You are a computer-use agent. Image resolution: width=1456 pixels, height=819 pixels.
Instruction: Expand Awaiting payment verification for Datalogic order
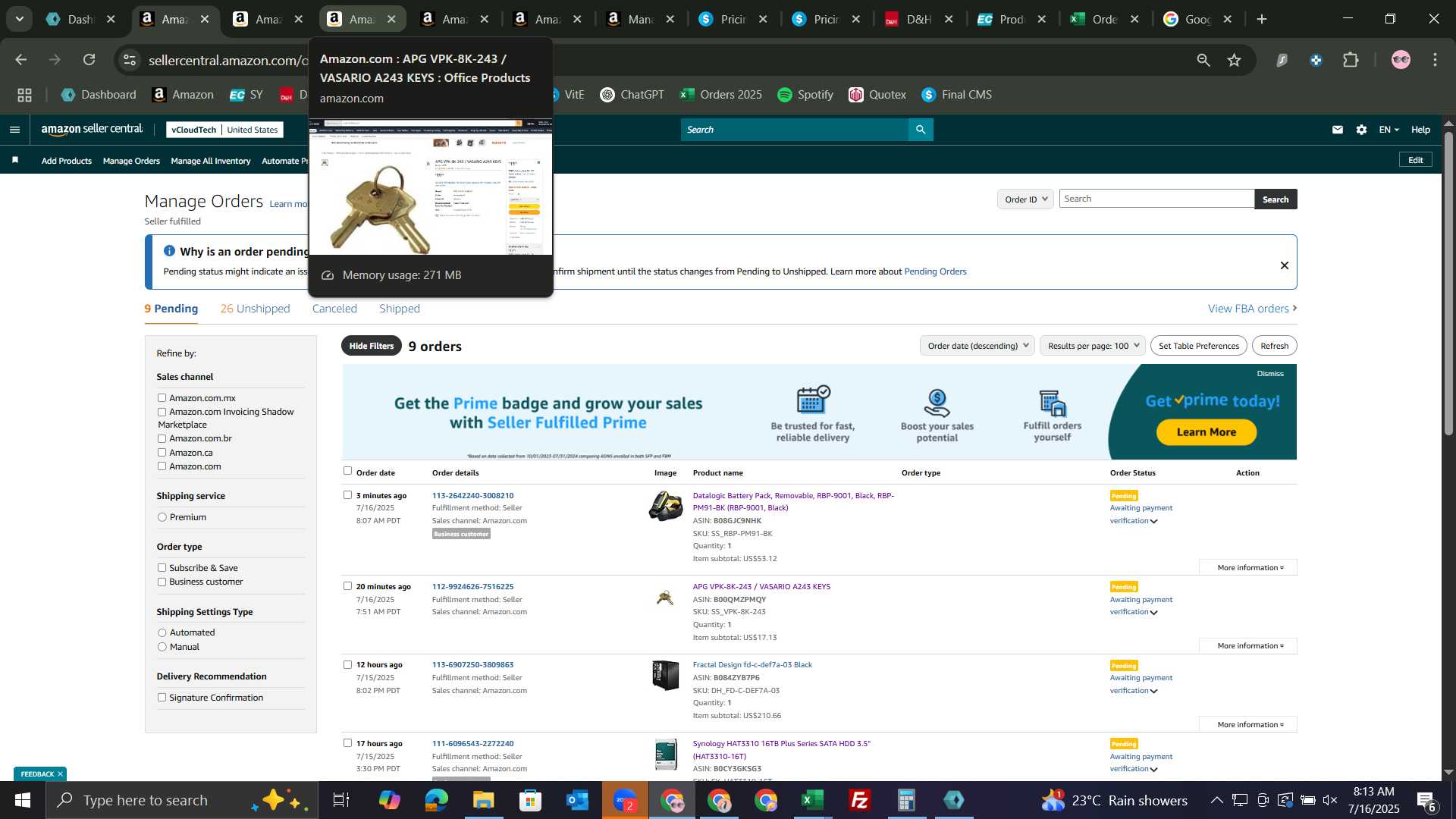click(x=1141, y=514)
